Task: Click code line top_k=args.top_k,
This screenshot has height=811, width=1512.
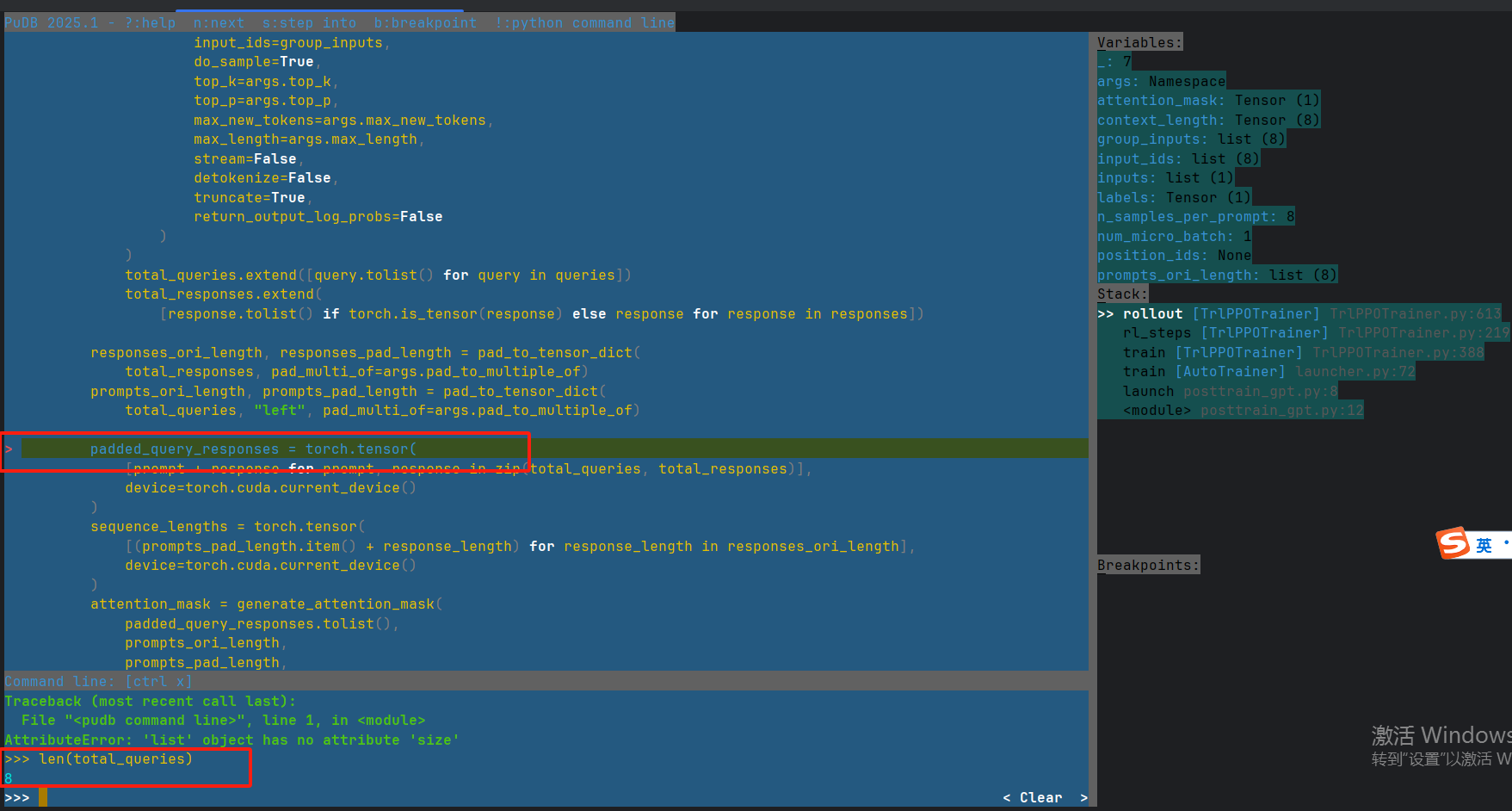Action: pos(266,81)
